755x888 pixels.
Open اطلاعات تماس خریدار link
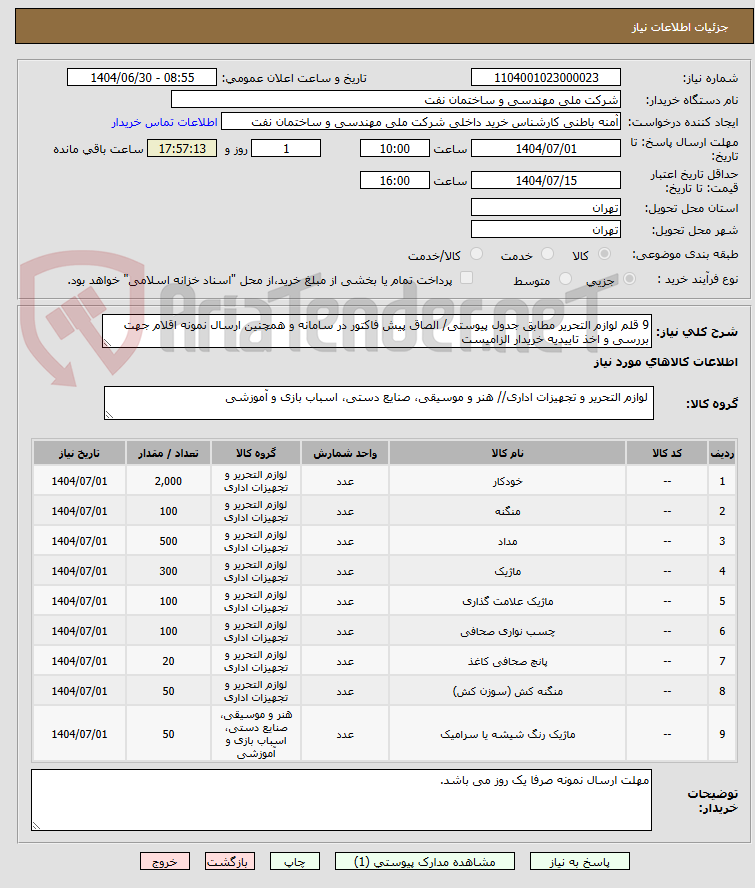click(164, 122)
